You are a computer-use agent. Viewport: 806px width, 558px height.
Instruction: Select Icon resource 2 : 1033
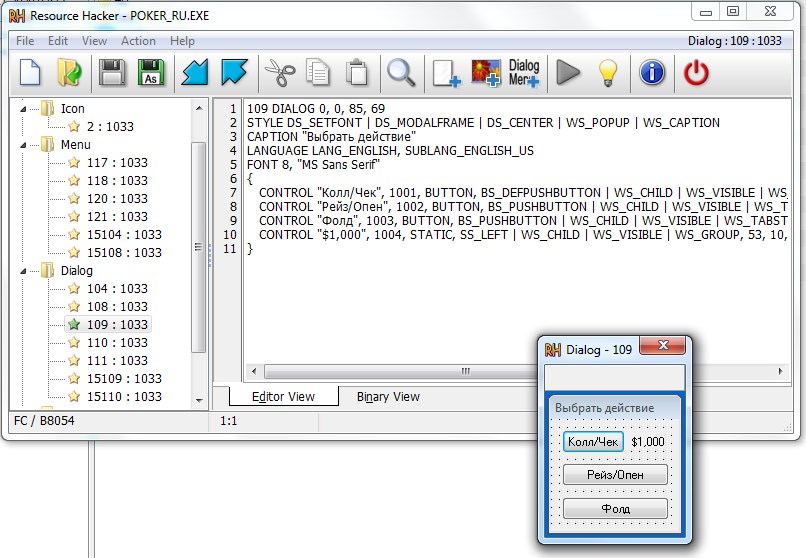tap(110, 126)
